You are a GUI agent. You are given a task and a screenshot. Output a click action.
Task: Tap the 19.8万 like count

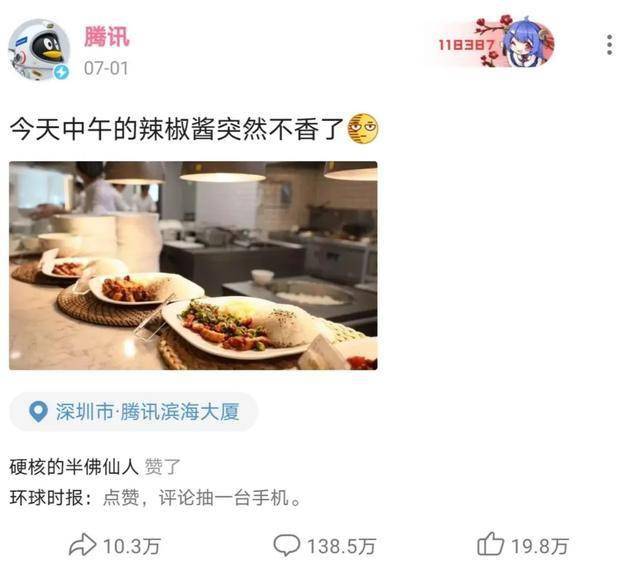tap(540, 546)
